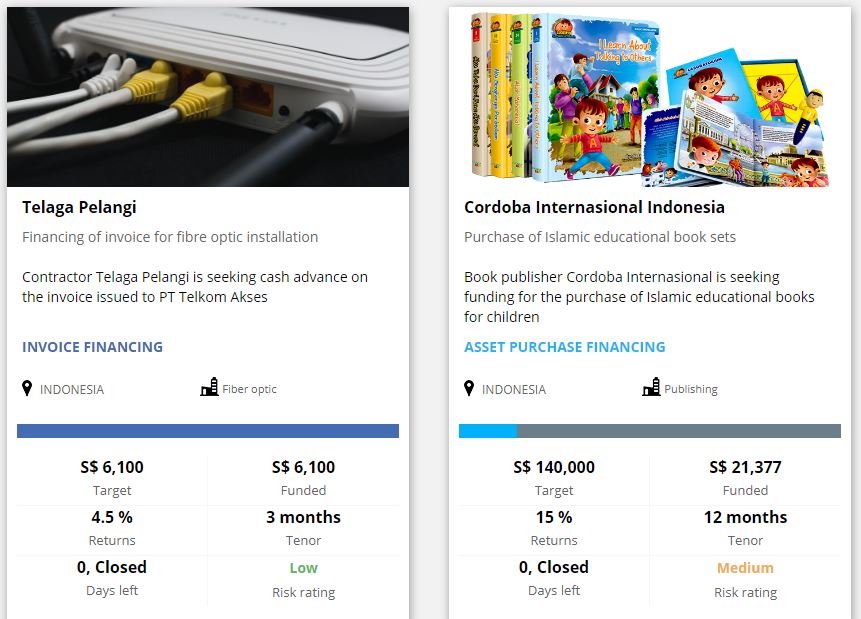Image resolution: width=861 pixels, height=619 pixels.
Task: Click location pin icon on Cordoba card
Action: [469, 388]
